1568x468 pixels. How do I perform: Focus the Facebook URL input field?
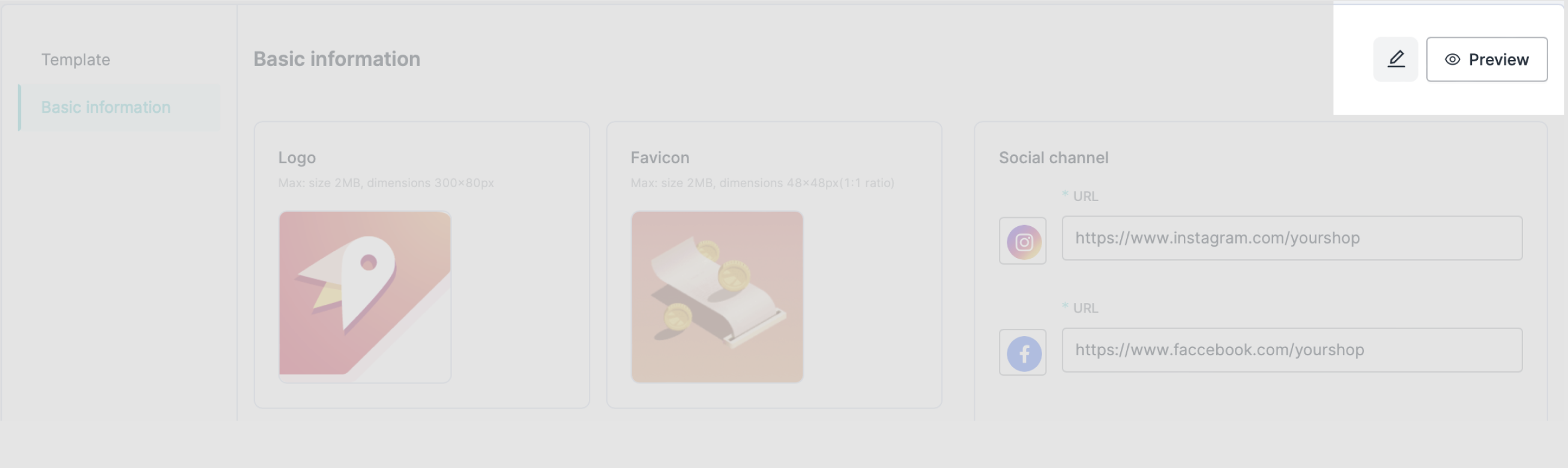coord(1292,350)
